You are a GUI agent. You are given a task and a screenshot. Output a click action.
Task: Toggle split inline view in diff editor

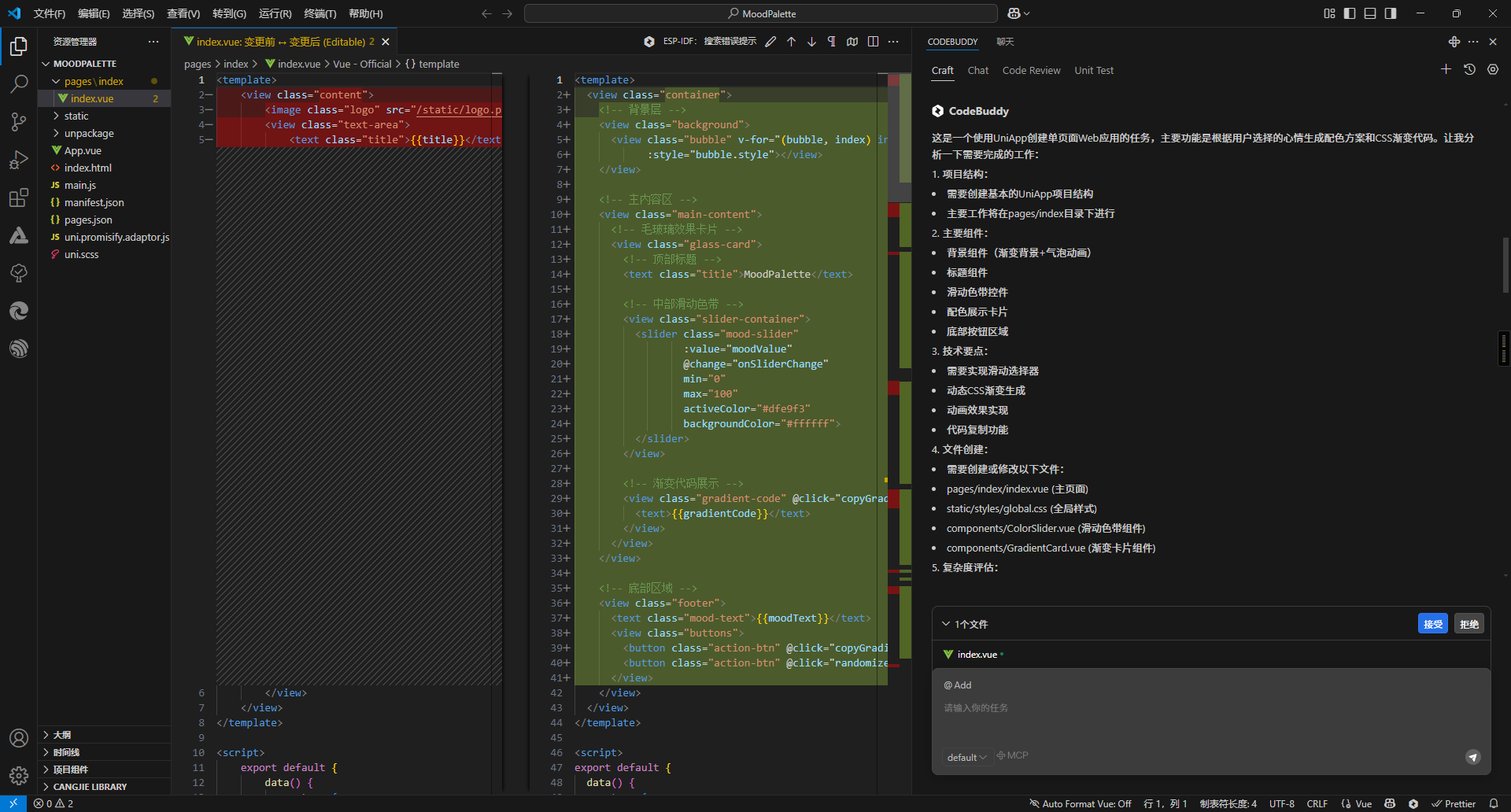pos(873,42)
